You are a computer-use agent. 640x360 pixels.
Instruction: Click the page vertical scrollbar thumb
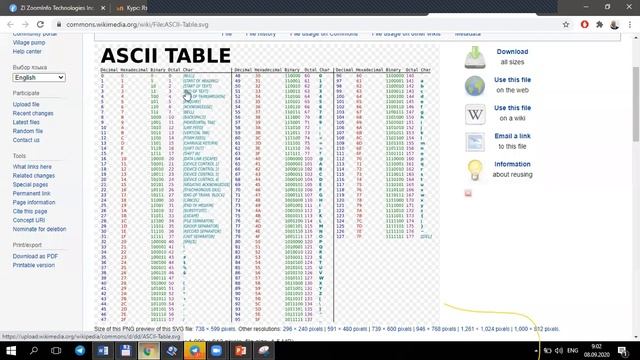point(636,104)
